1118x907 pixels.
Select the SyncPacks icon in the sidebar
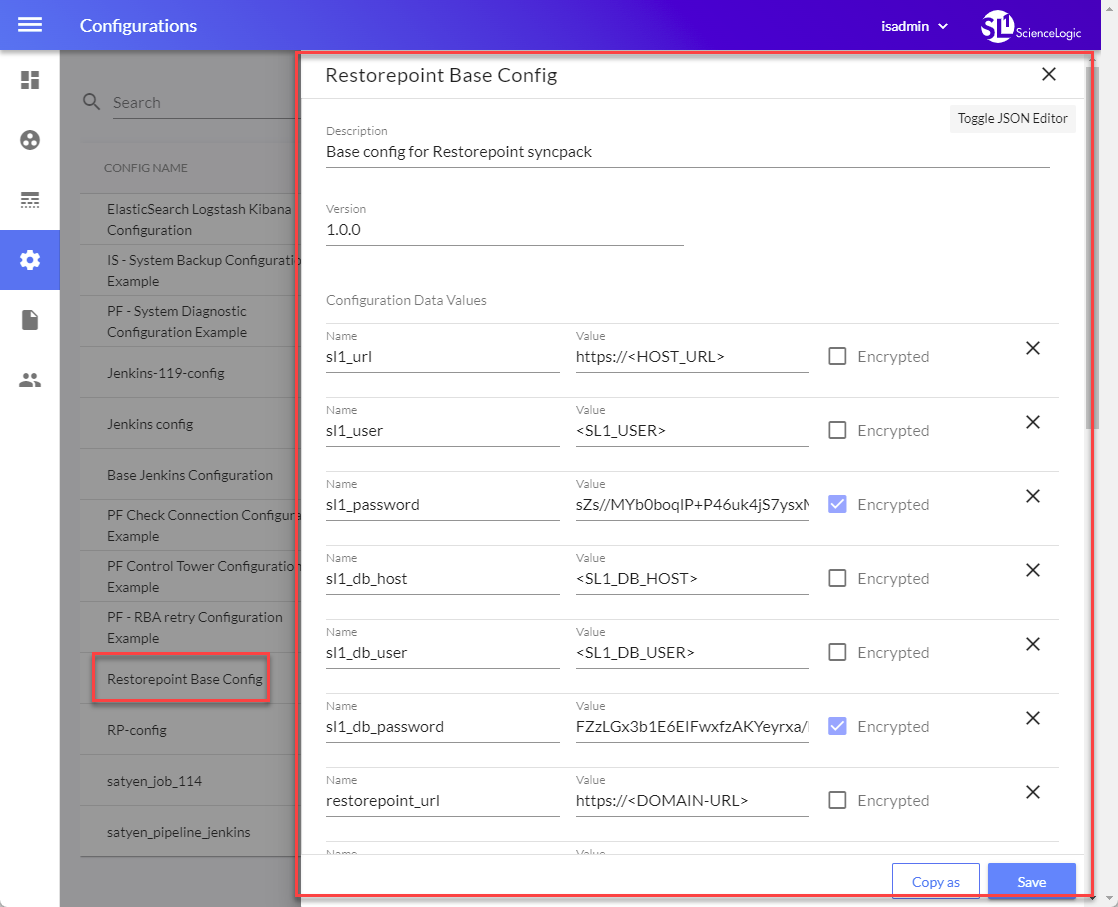30,140
